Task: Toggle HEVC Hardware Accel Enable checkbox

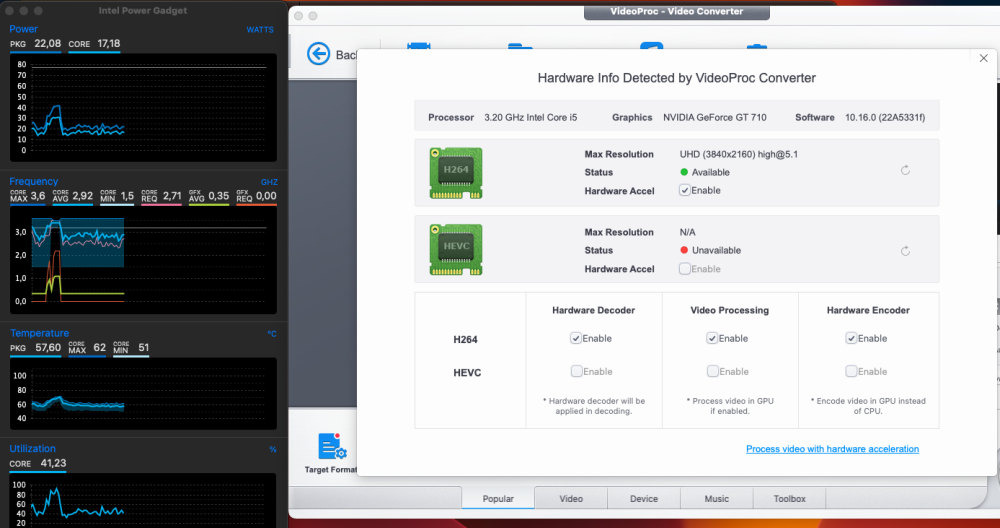Action: tap(684, 268)
